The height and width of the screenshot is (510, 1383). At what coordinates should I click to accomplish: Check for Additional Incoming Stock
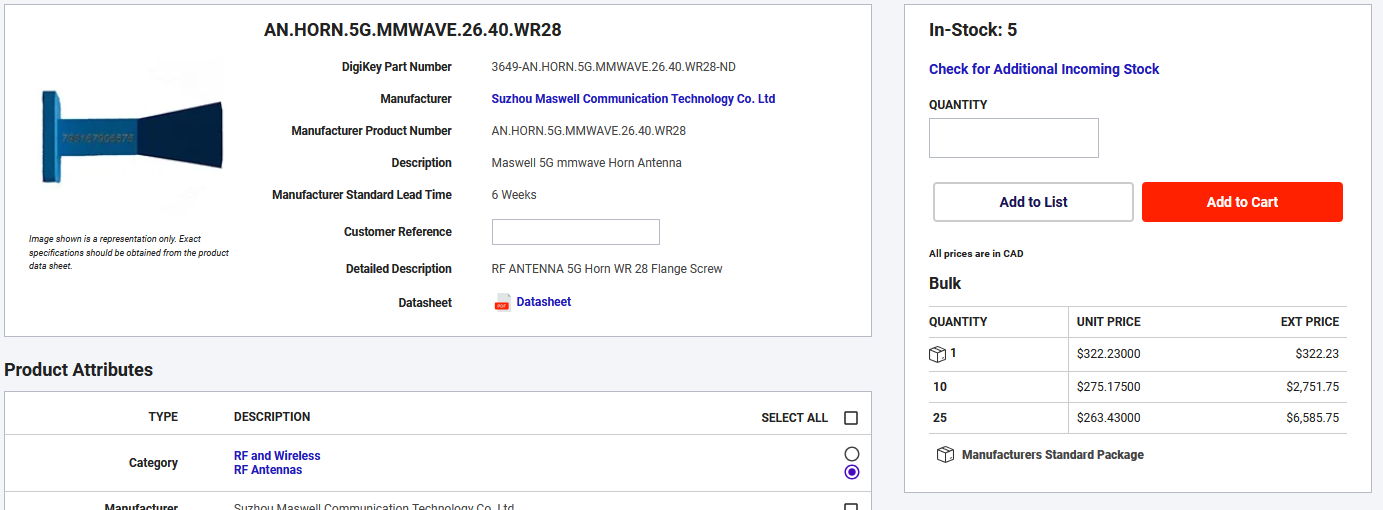(1044, 69)
